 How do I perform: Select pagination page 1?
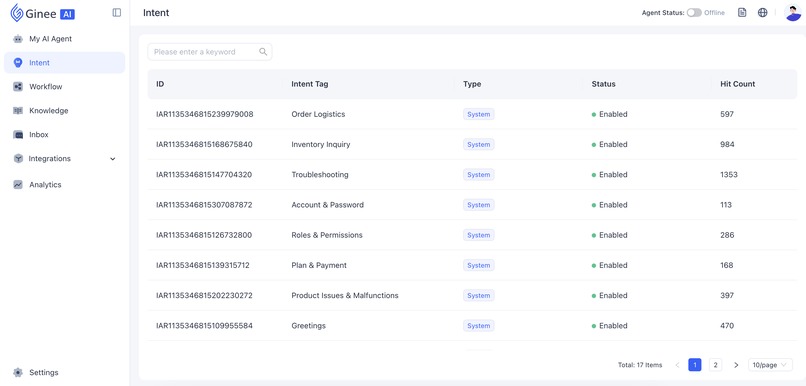point(694,365)
